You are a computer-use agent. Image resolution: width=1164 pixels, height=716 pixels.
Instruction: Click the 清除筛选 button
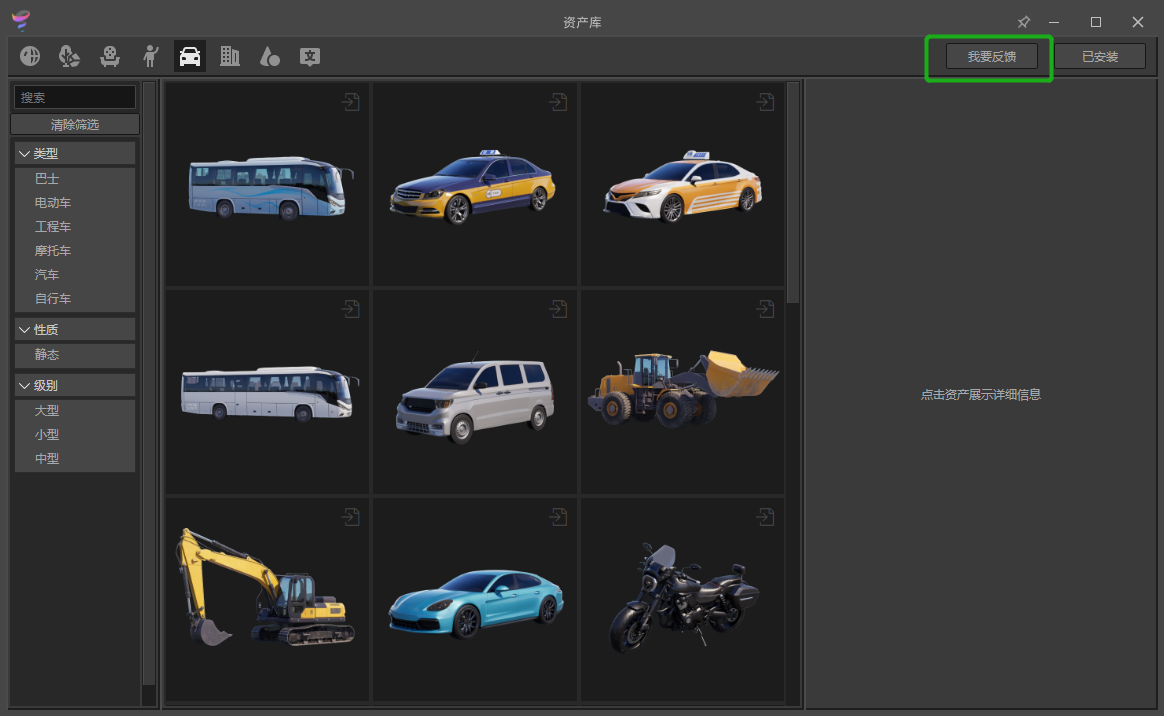(75, 125)
